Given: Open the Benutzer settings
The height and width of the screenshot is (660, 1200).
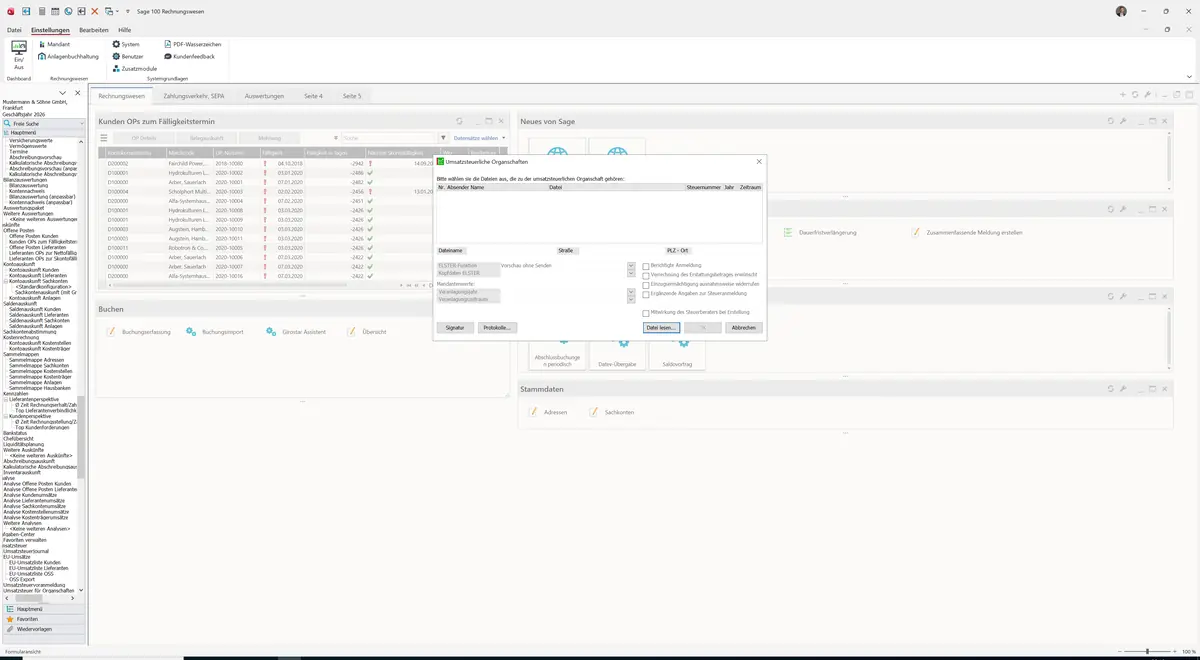Looking at the screenshot, I should coord(128,56).
